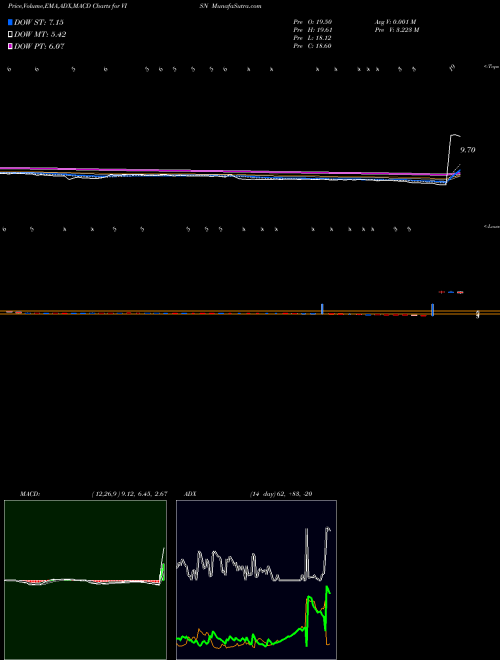Select the 'DOW PT: 6.07' label
Screen dimensions: 500x660
[39, 47]
